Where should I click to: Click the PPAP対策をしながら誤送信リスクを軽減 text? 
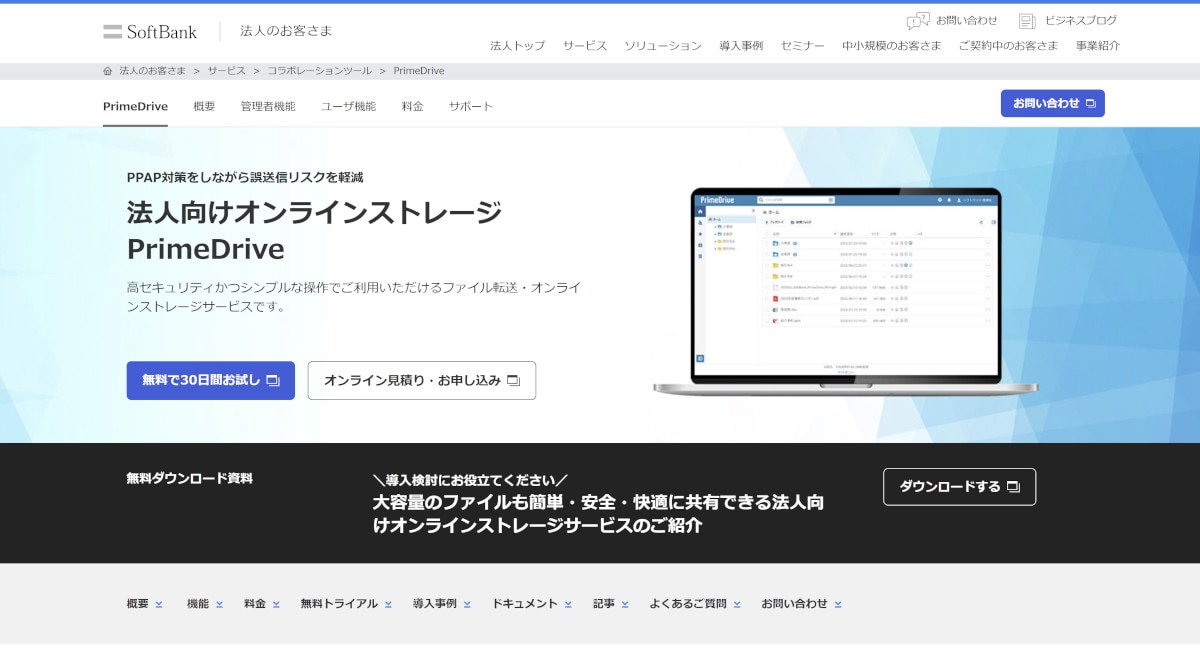[x=245, y=177]
